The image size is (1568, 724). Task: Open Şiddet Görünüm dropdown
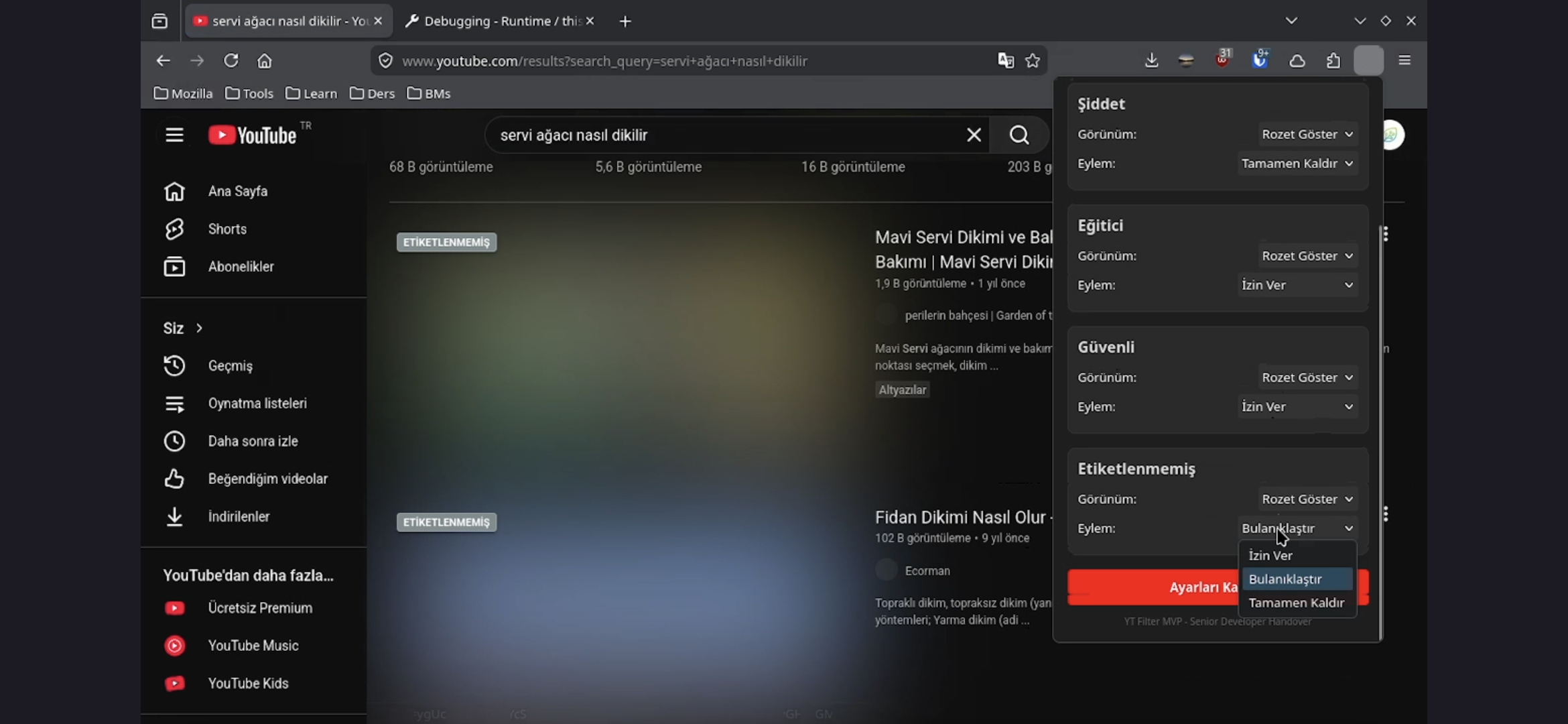click(1307, 134)
